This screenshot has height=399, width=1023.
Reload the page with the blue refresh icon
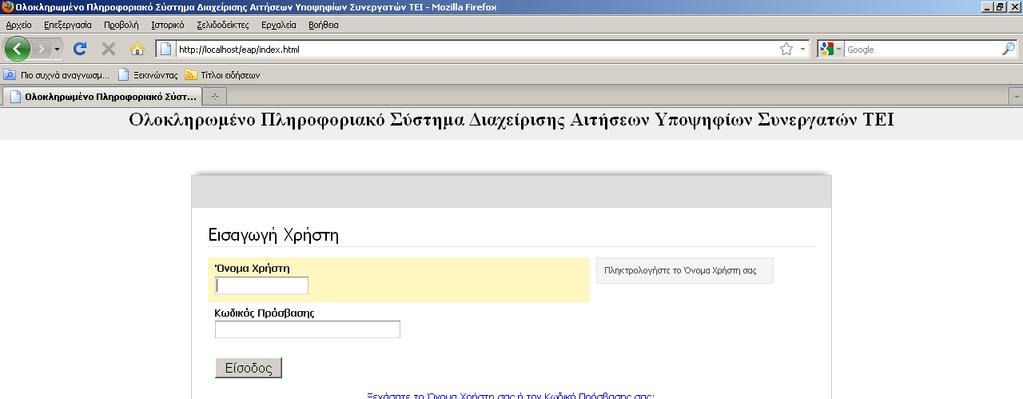coord(80,49)
